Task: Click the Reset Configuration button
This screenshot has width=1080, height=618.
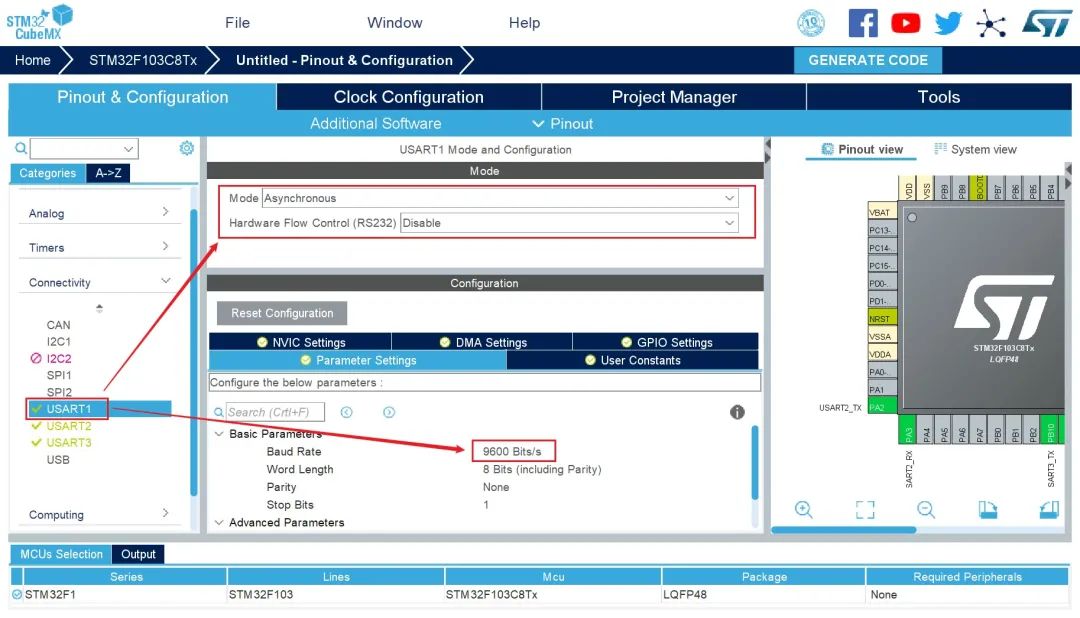Action: pos(282,313)
